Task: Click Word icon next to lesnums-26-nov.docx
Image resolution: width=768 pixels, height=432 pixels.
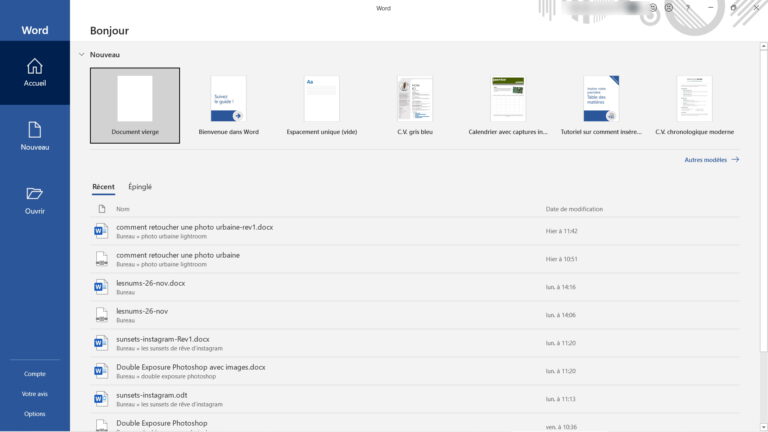Action: (x=101, y=287)
